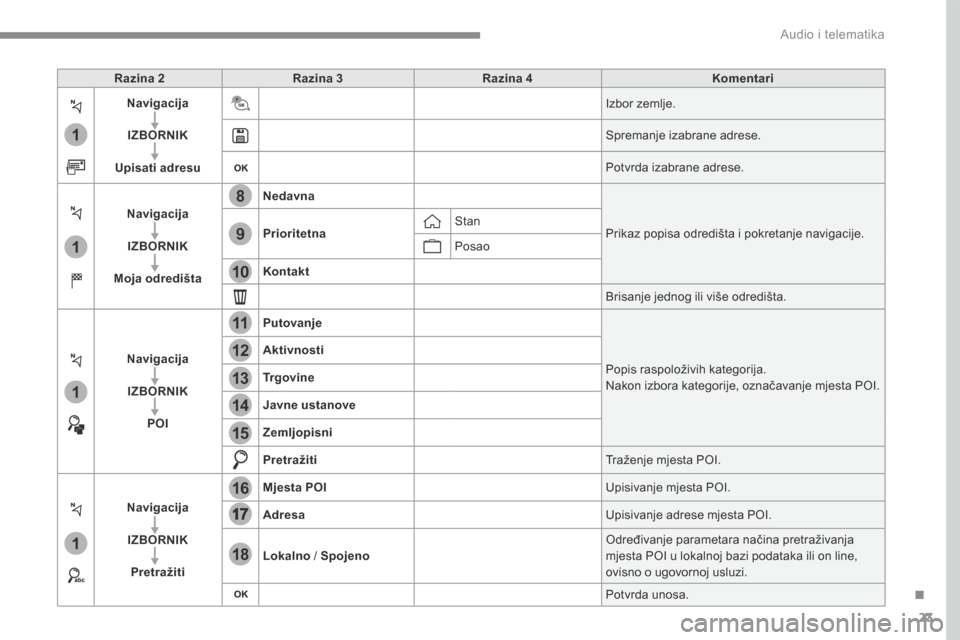Click the magnifier icon beside Pretražiti
The width and height of the screenshot is (960, 640).
[240, 459]
